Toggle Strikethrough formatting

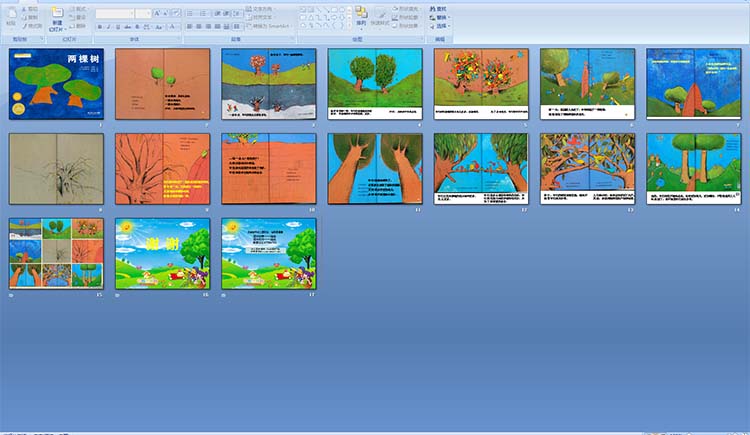pyautogui.click(x=127, y=27)
